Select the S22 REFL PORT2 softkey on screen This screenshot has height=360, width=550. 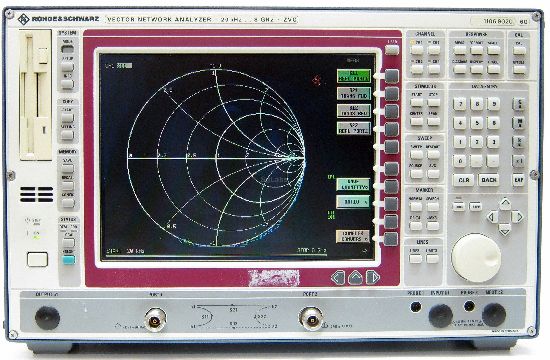(354, 128)
